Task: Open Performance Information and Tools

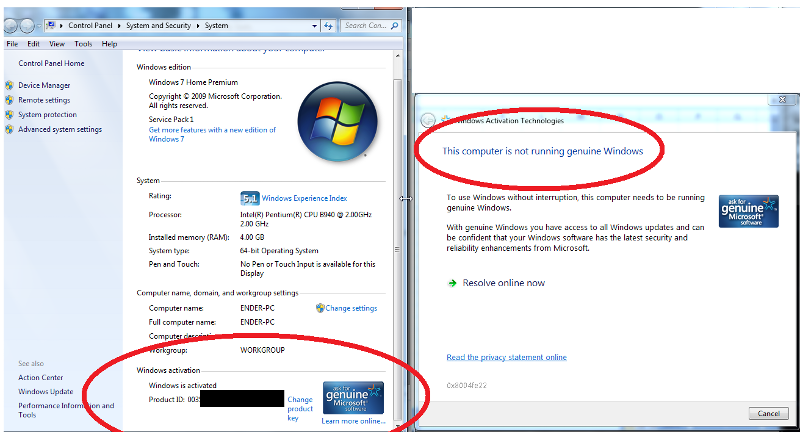Action: pos(66,410)
